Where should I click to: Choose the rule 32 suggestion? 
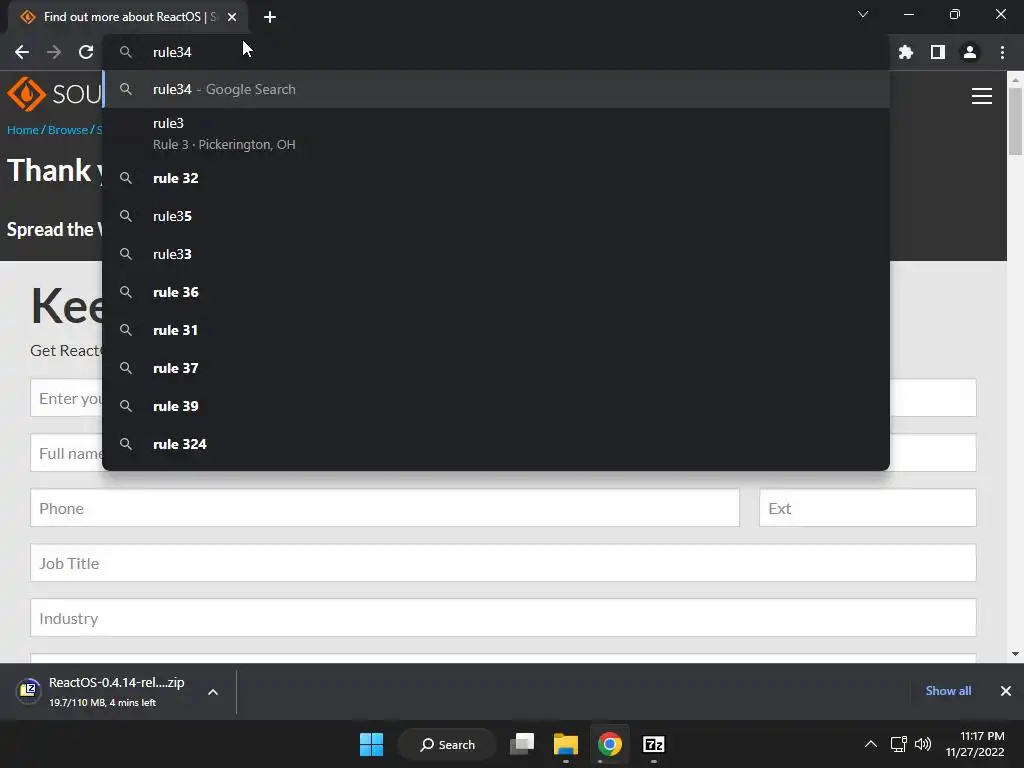coord(496,178)
